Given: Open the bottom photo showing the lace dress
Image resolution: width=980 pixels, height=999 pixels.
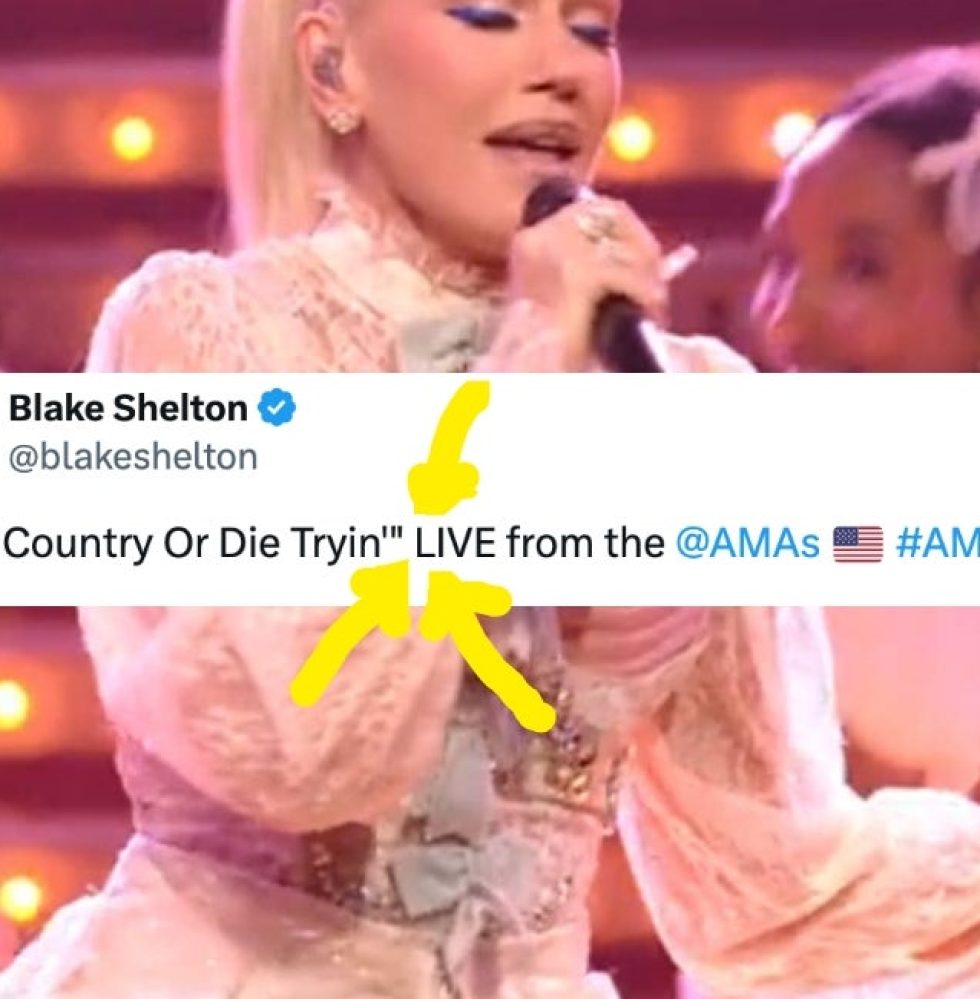Looking at the screenshot, I should click(x=490, y=802).
